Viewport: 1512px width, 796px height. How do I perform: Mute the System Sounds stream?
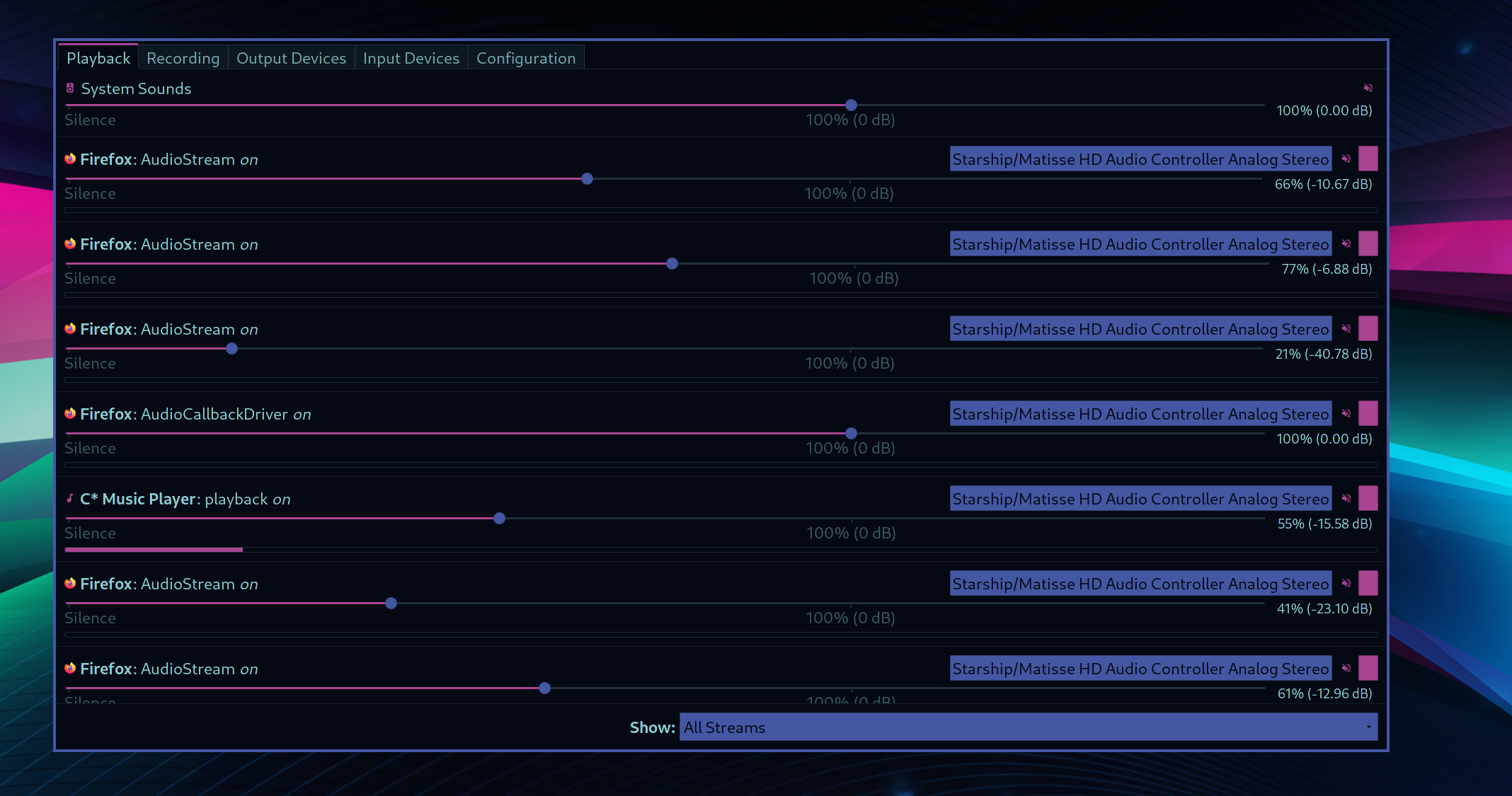click(x=1368, y=88)
